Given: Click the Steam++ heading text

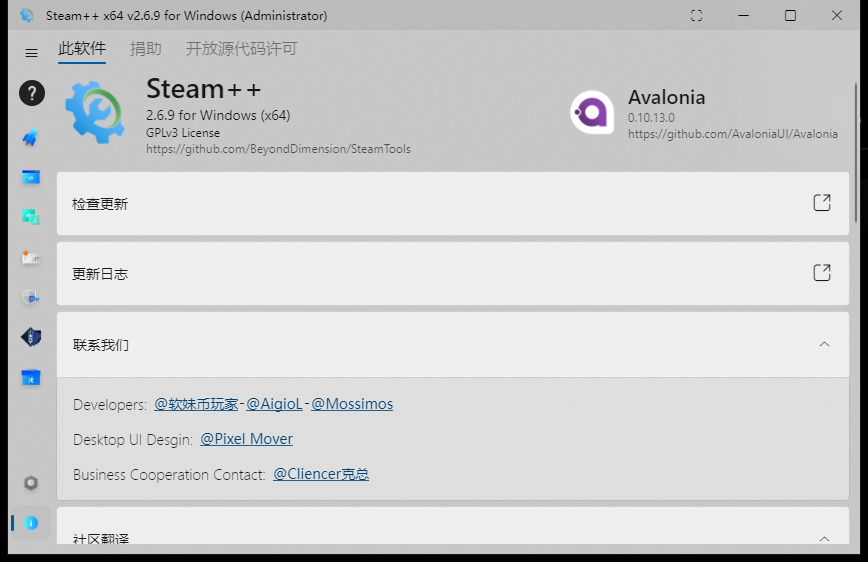Looking at the screenshot, I should (x=203, y=89).
